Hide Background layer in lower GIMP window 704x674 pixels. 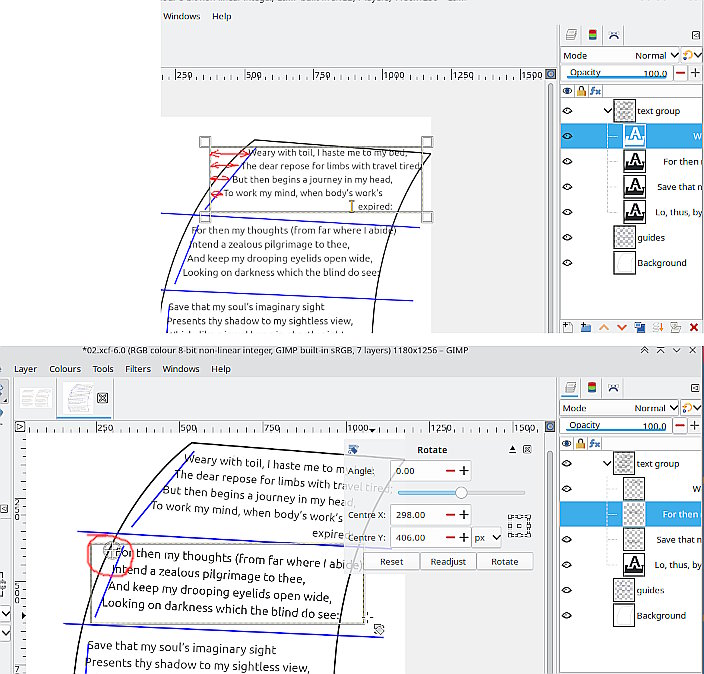[x=567, y=615]
